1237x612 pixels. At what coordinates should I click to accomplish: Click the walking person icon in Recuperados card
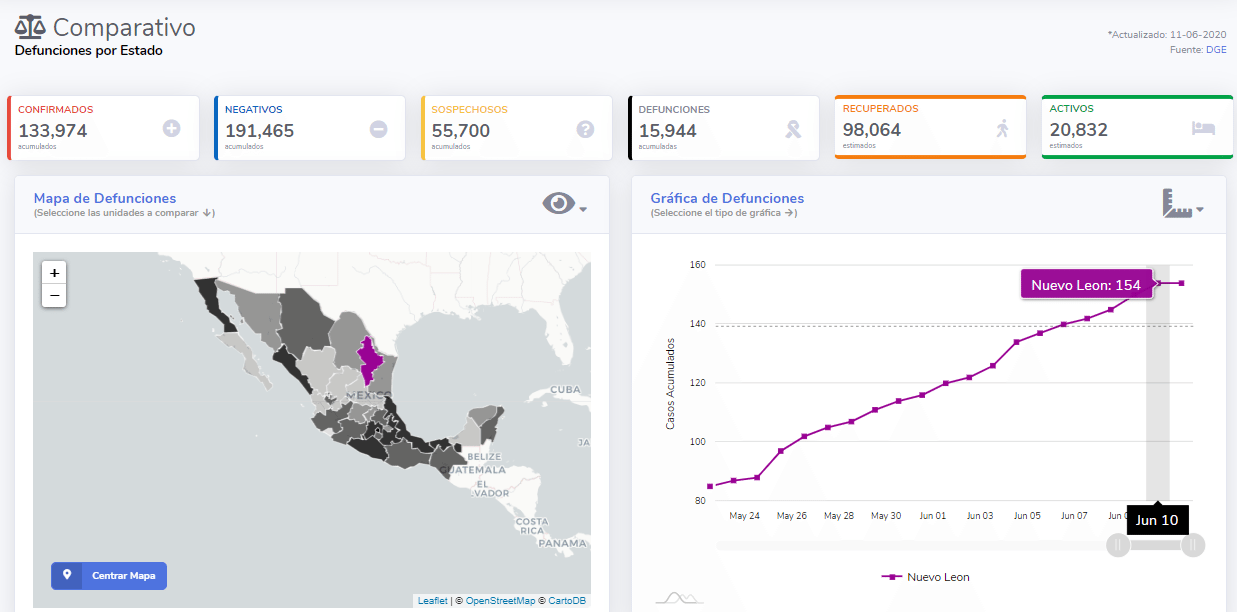point(1003,128)
